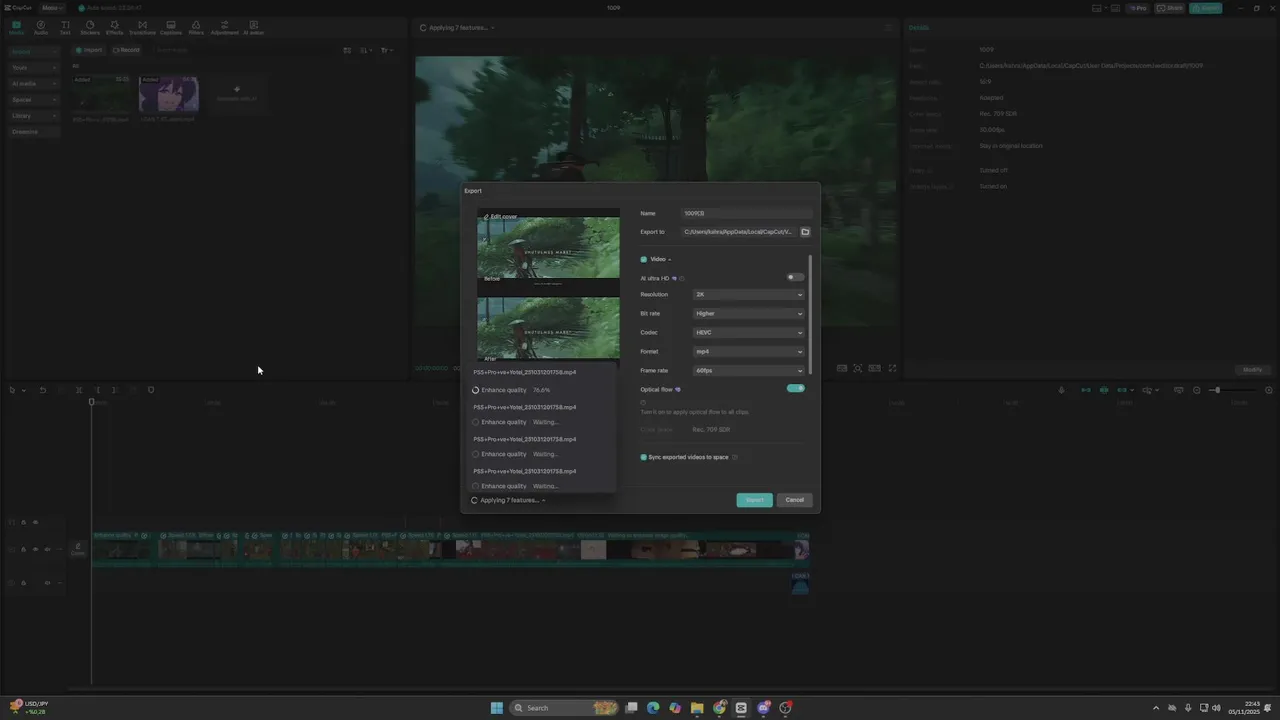
Task: Click the cover icon left of main track
Action: click(x=77, y=549)
